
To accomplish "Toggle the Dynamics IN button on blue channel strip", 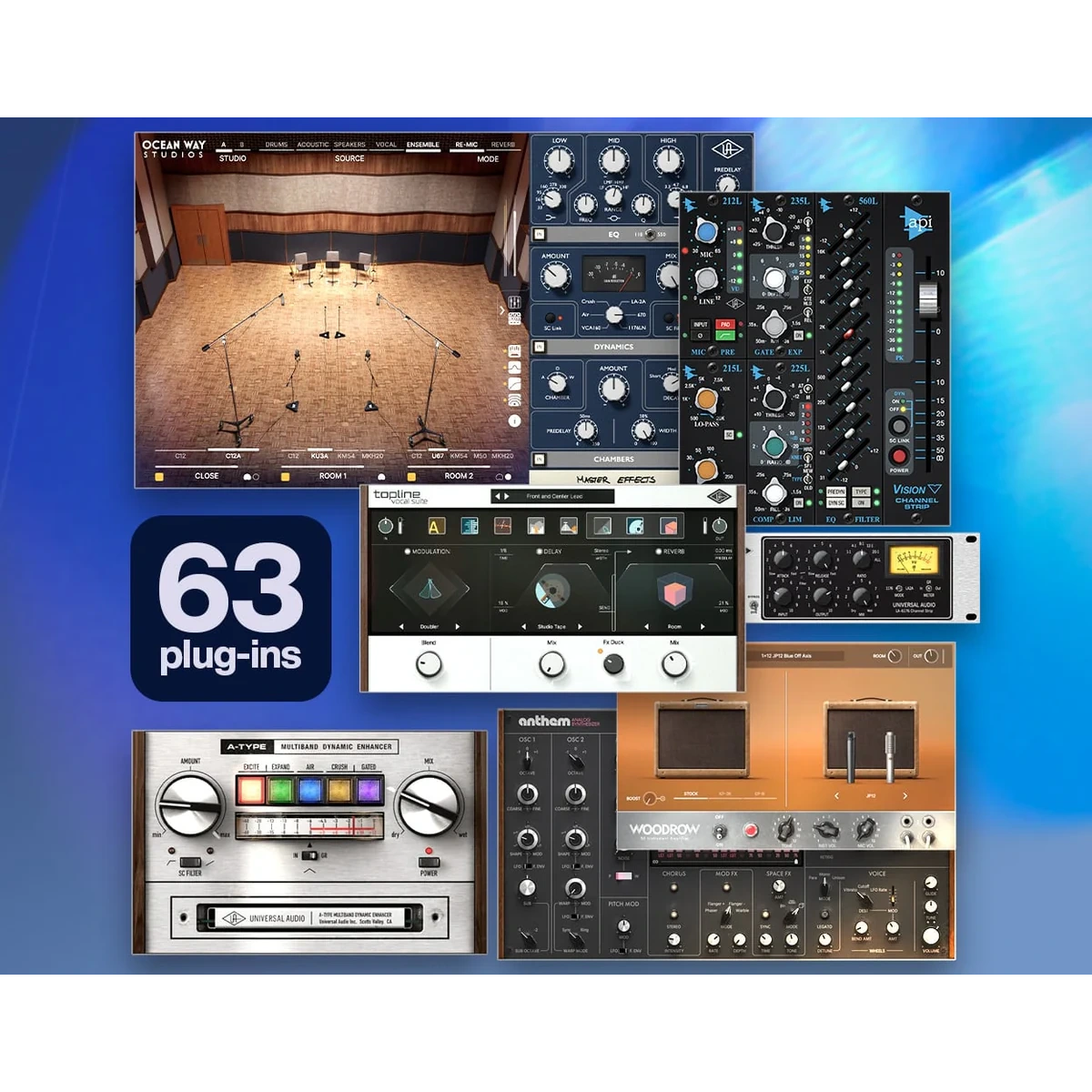I will coord(540,347).
